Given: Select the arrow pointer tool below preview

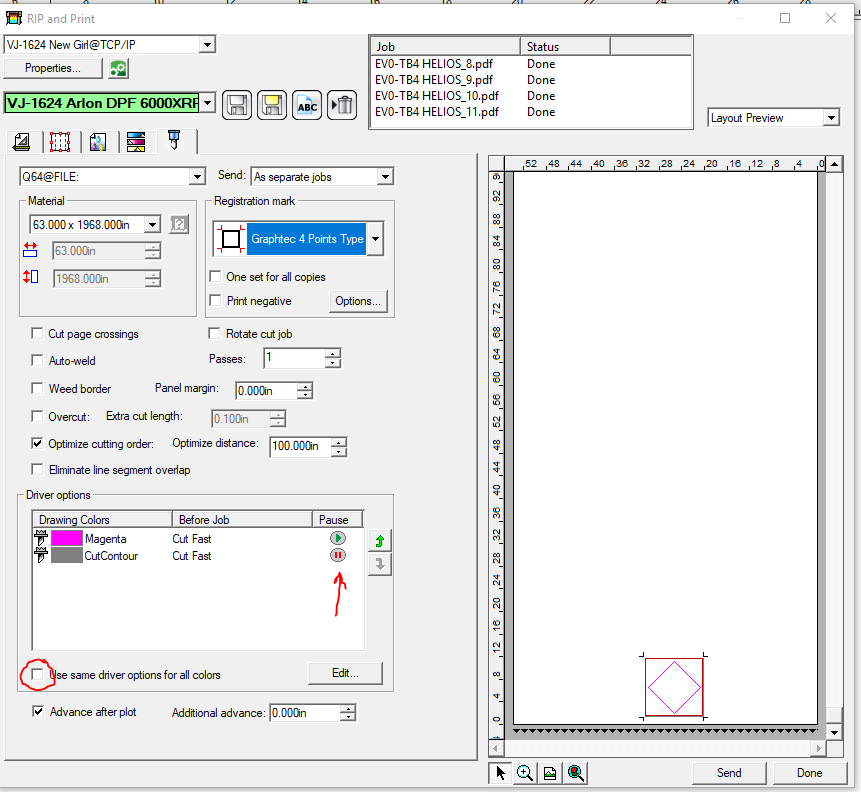Looking at the screenshot, I should (500, 773).
